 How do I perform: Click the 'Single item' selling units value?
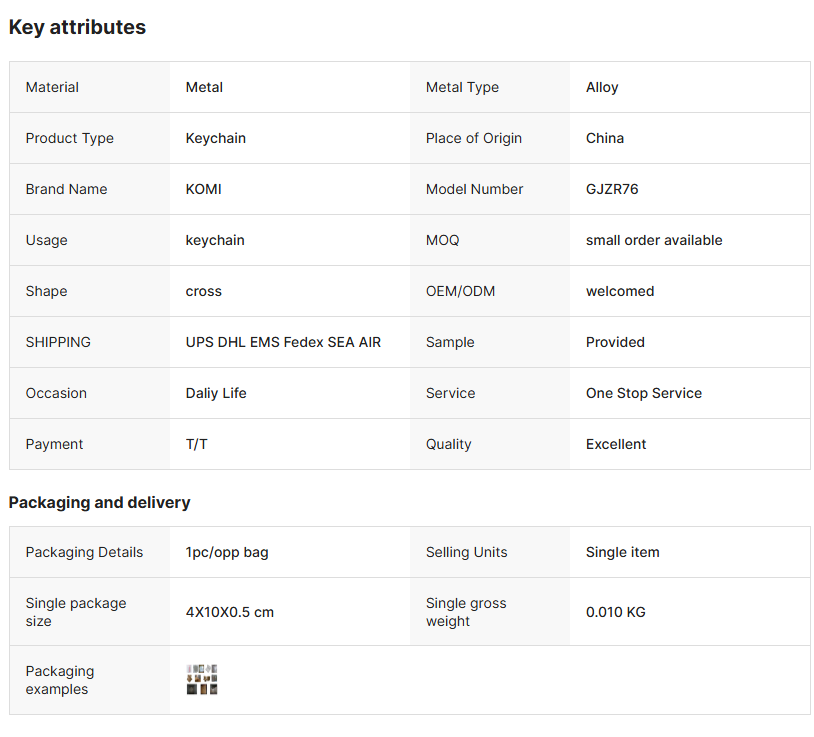[623, 552]
